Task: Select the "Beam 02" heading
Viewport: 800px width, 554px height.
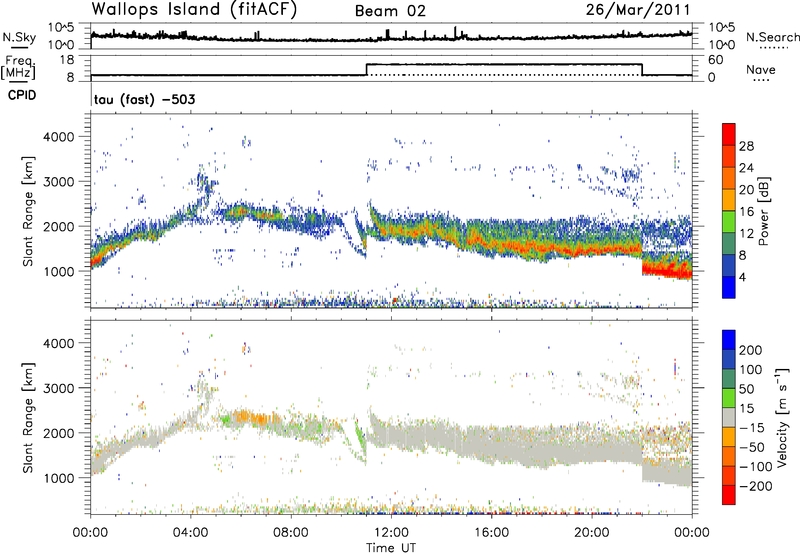Action: pos(390,11)
